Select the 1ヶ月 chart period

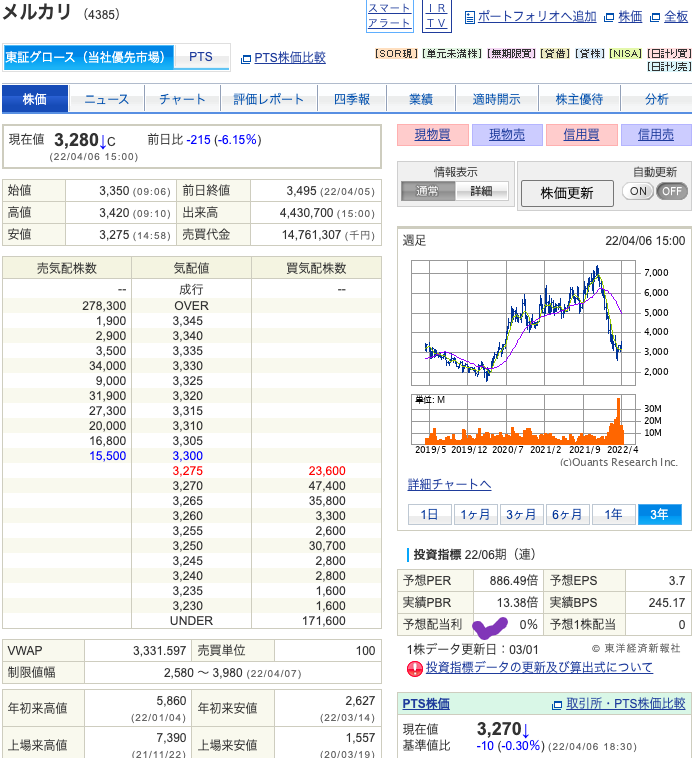476,514
